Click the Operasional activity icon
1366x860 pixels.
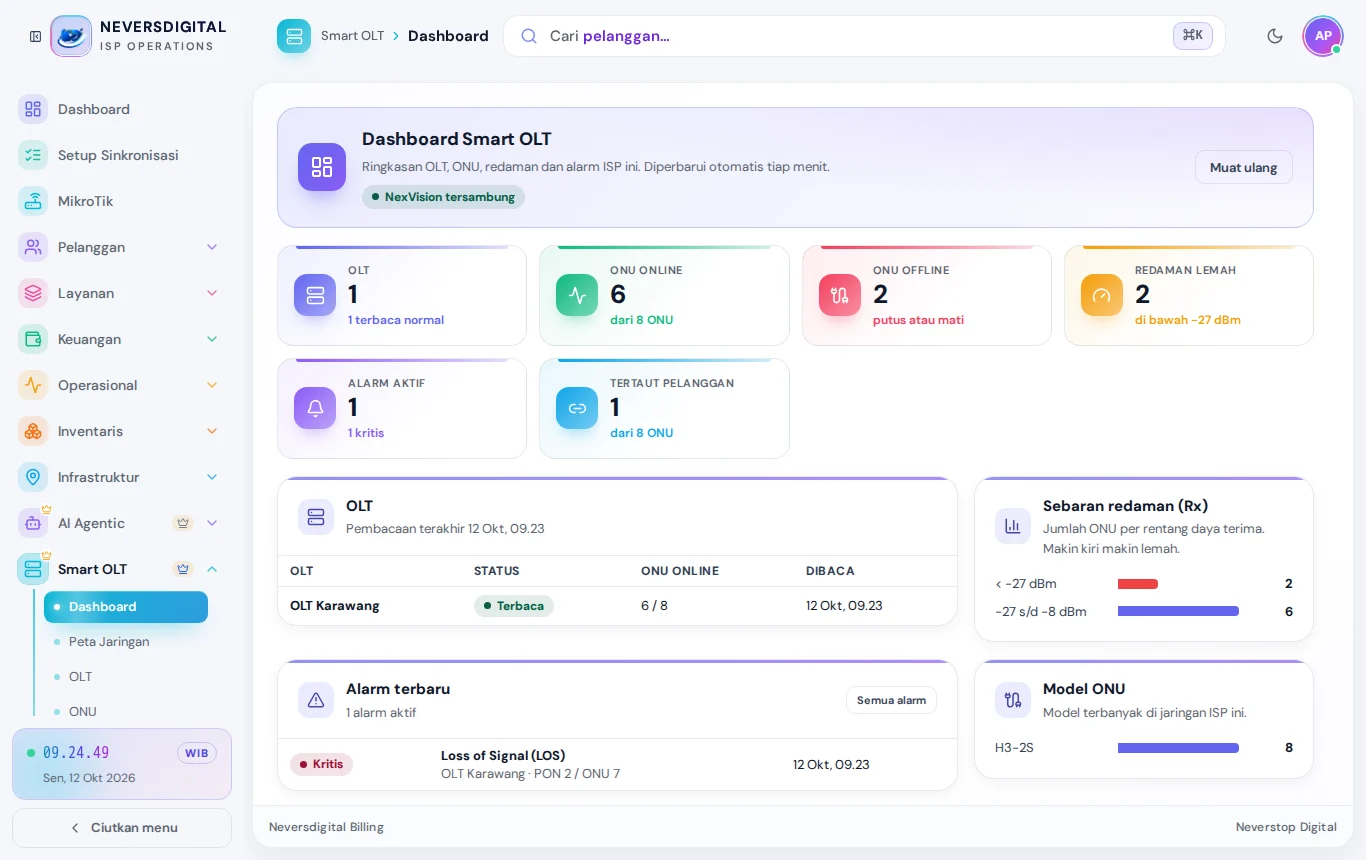coord(33,385)
